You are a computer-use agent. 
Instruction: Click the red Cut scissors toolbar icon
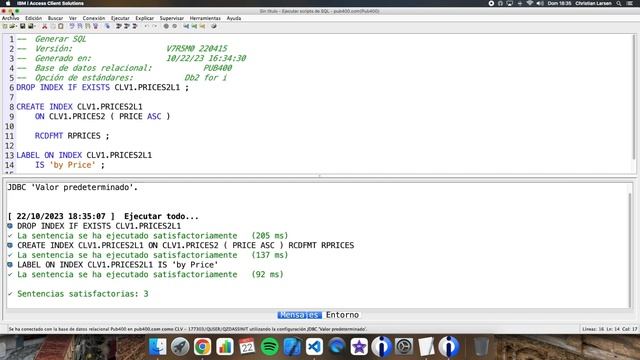click(44, 26)
